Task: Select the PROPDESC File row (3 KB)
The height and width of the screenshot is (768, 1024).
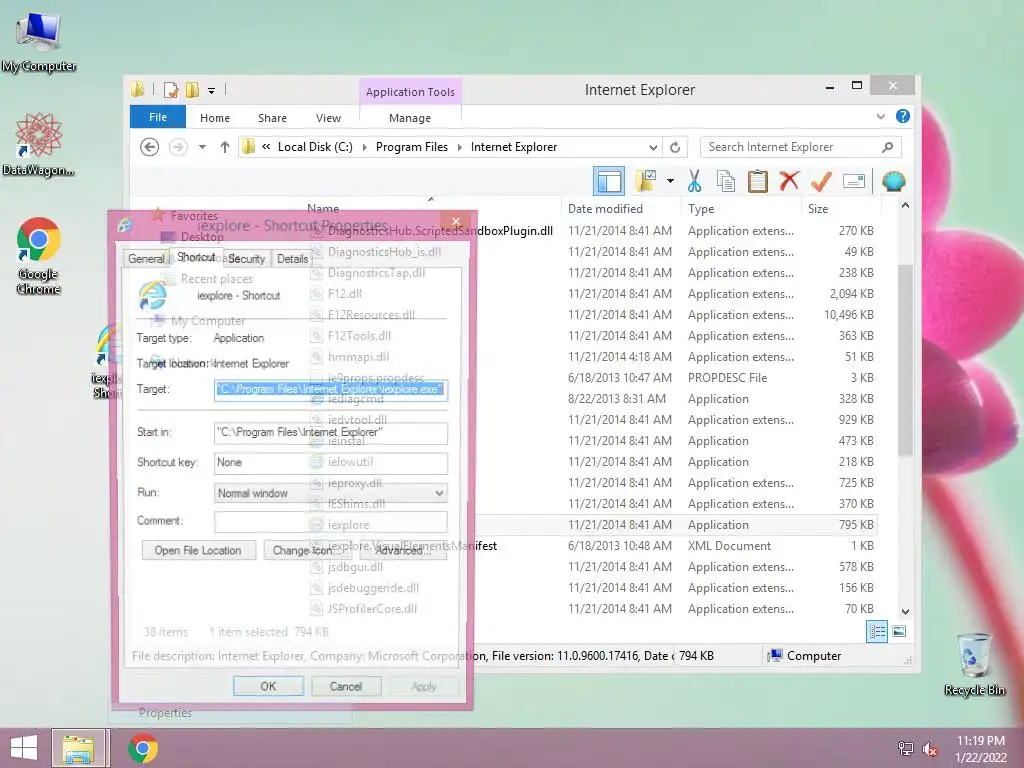Action: [593, 377]
